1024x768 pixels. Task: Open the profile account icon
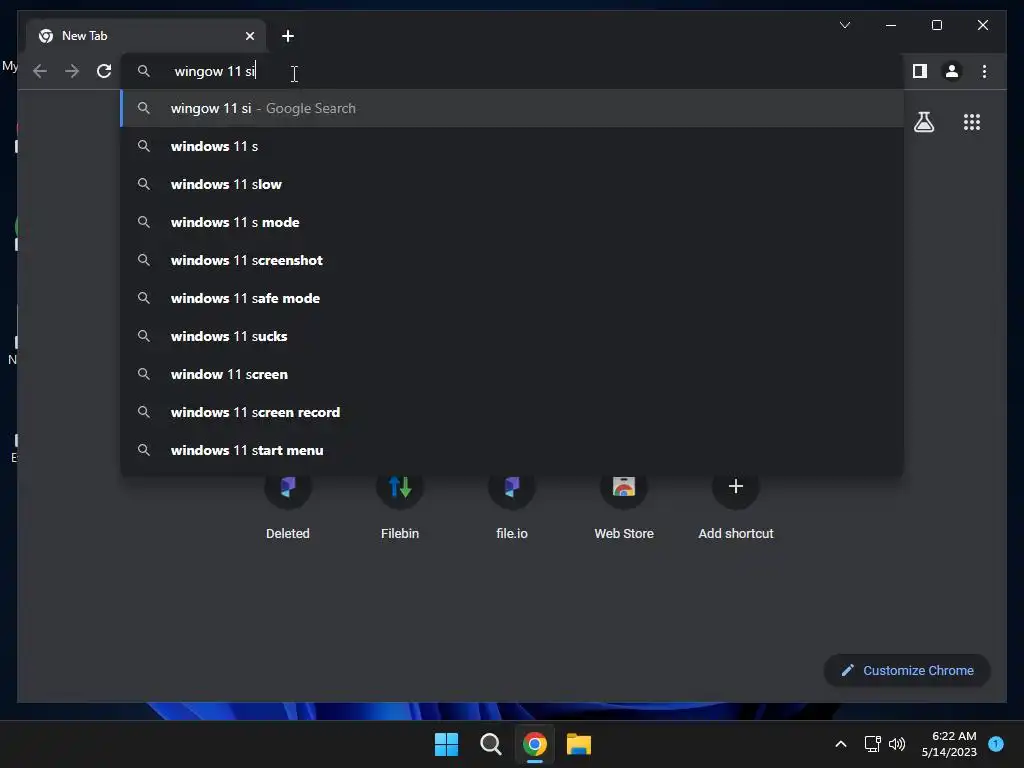pos(952,71)
